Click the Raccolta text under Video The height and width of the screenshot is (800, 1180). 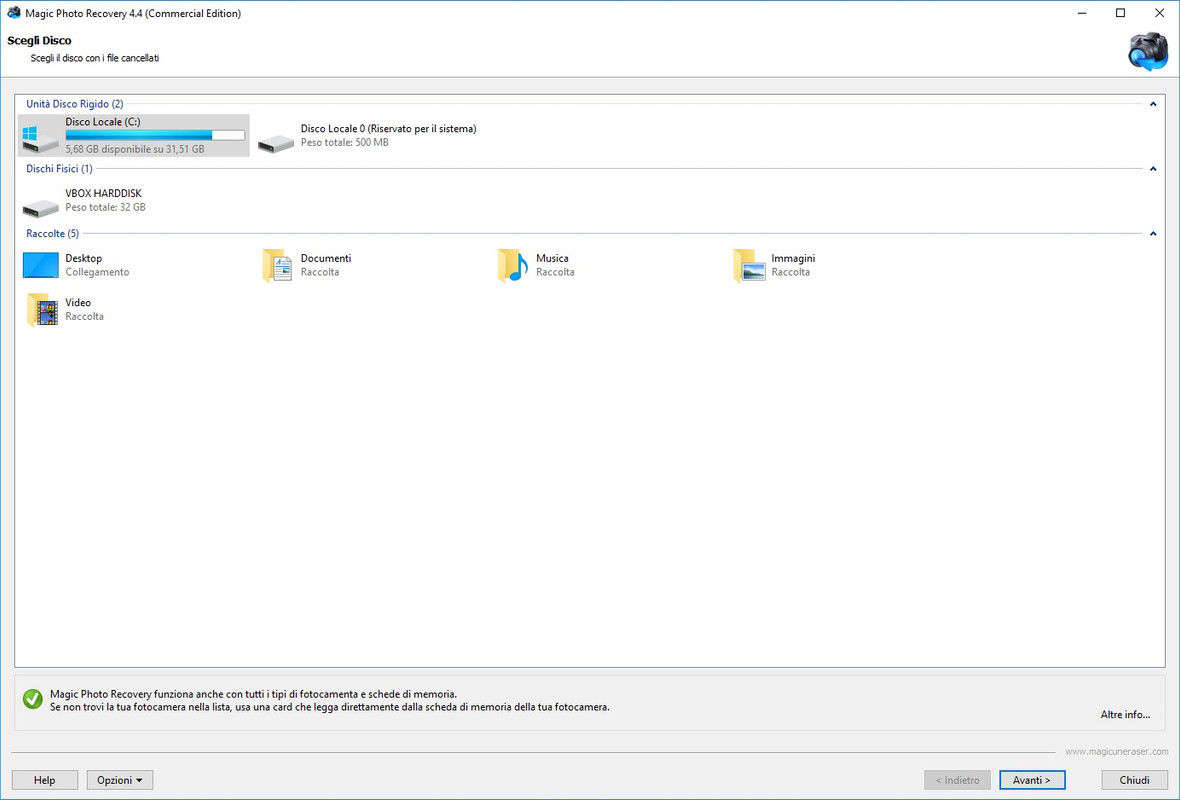pyautogui.click(x=84, y=316)
